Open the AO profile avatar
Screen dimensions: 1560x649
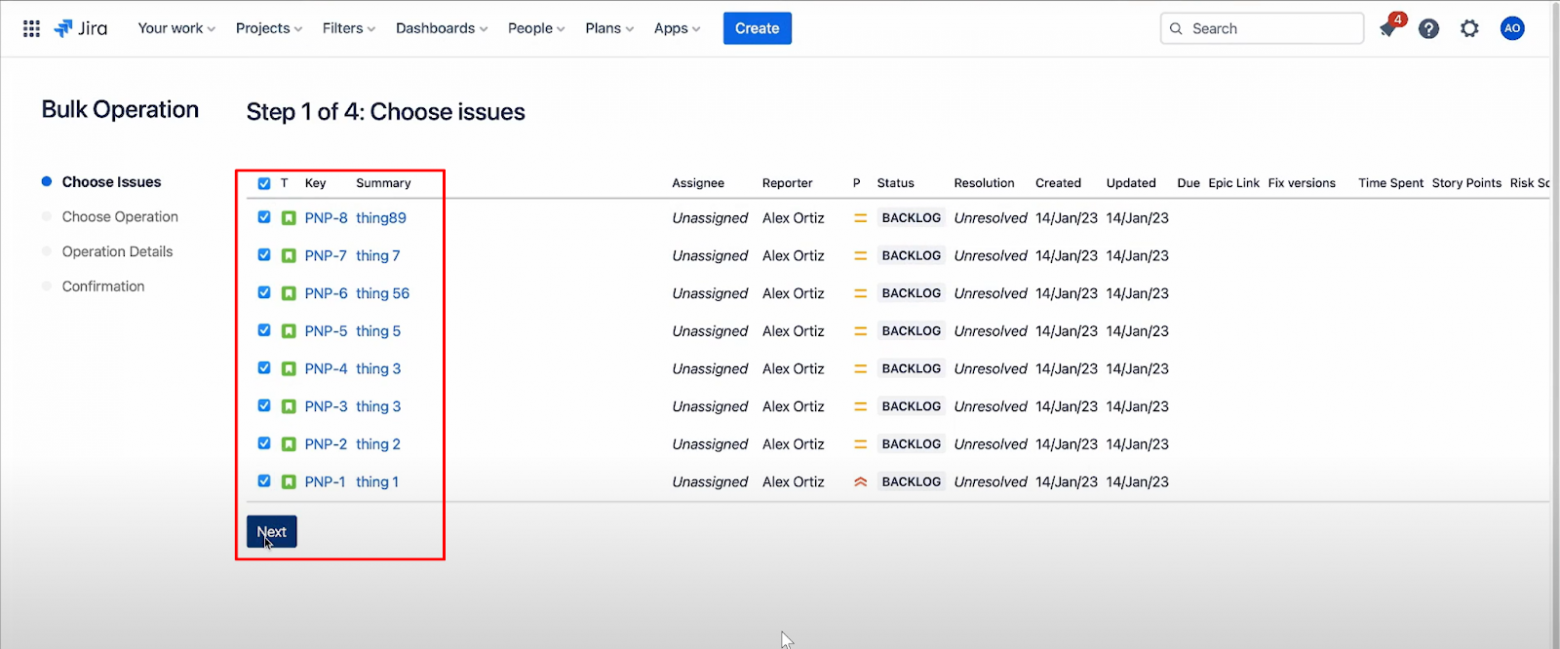1511,28
